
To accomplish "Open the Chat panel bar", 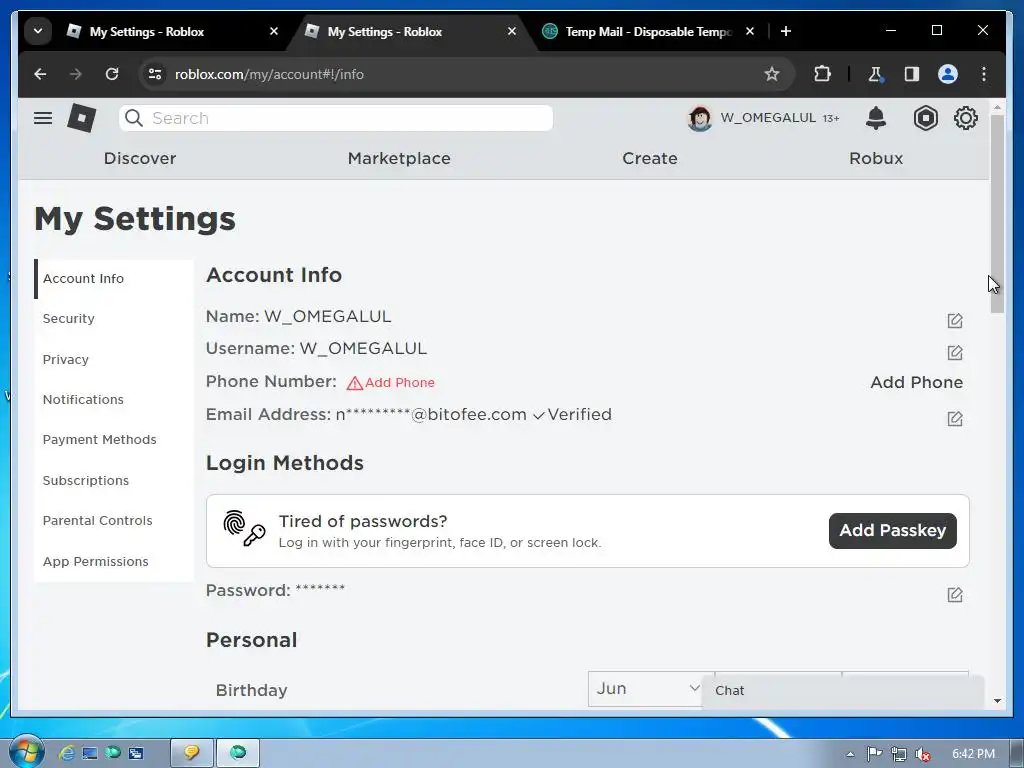I will coord(842,691).
